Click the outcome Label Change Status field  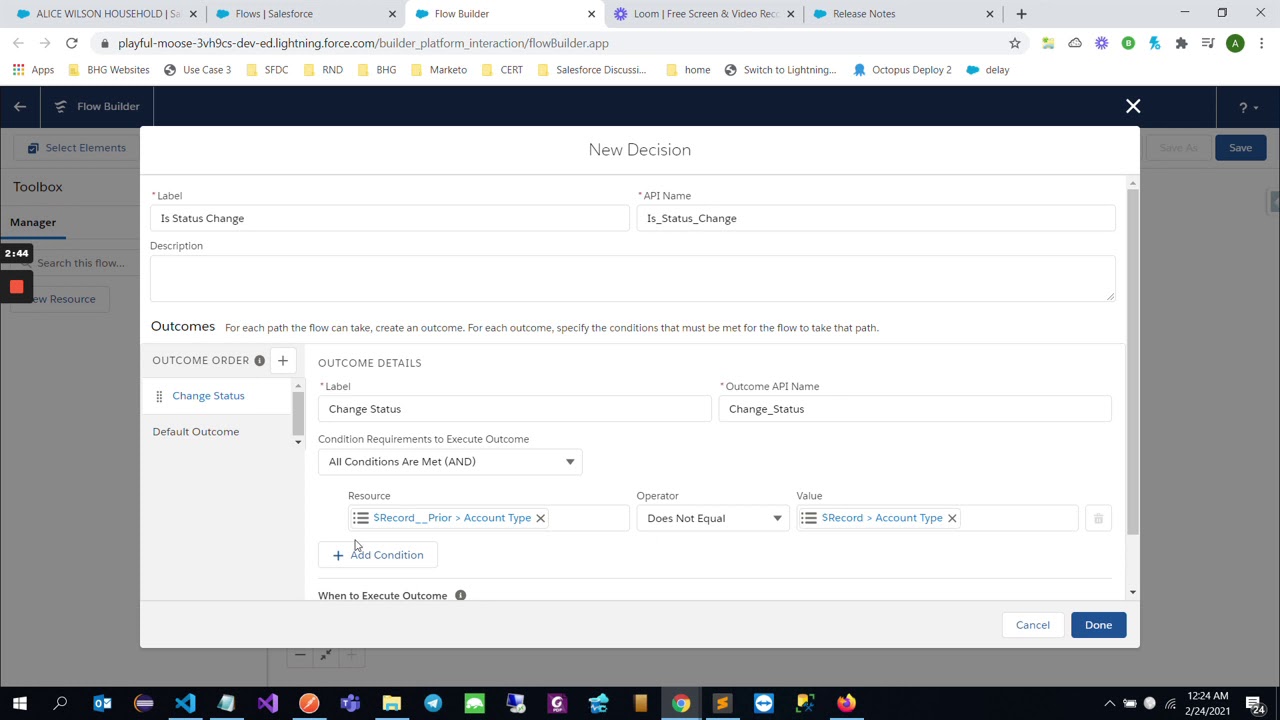point(515,409)
